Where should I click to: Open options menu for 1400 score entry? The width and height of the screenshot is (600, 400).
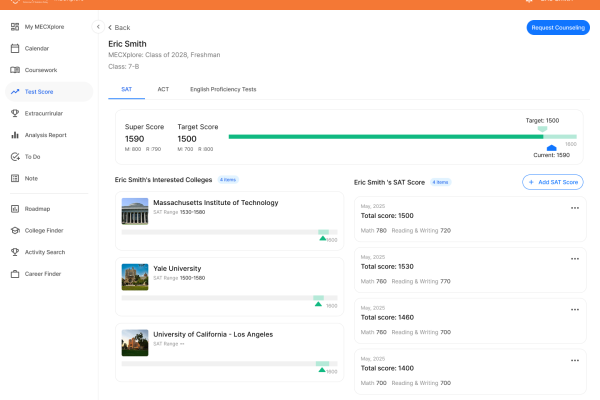click(x=575, y=361)
